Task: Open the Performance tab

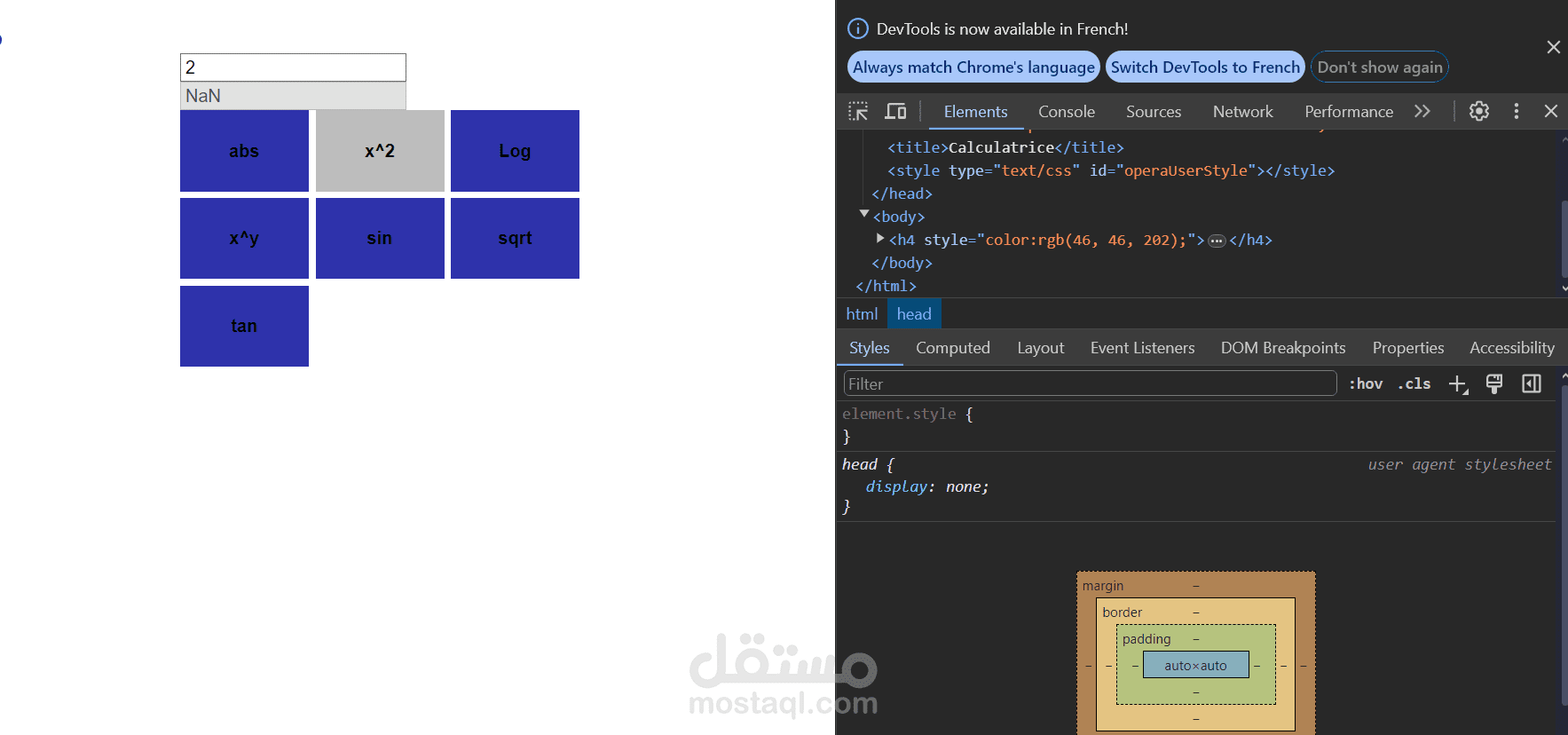Action: point(1349,112)
